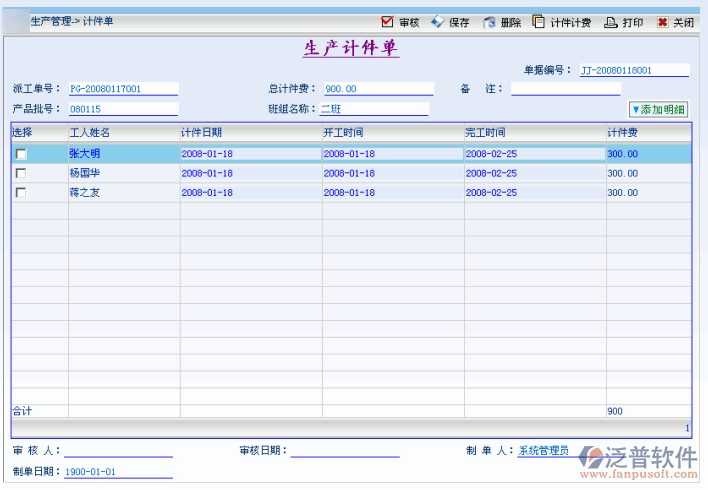This screenshot has width=708, height=490.
Task: Tick the checkbox for worker 张大明
Action: (x=21, y=154)
